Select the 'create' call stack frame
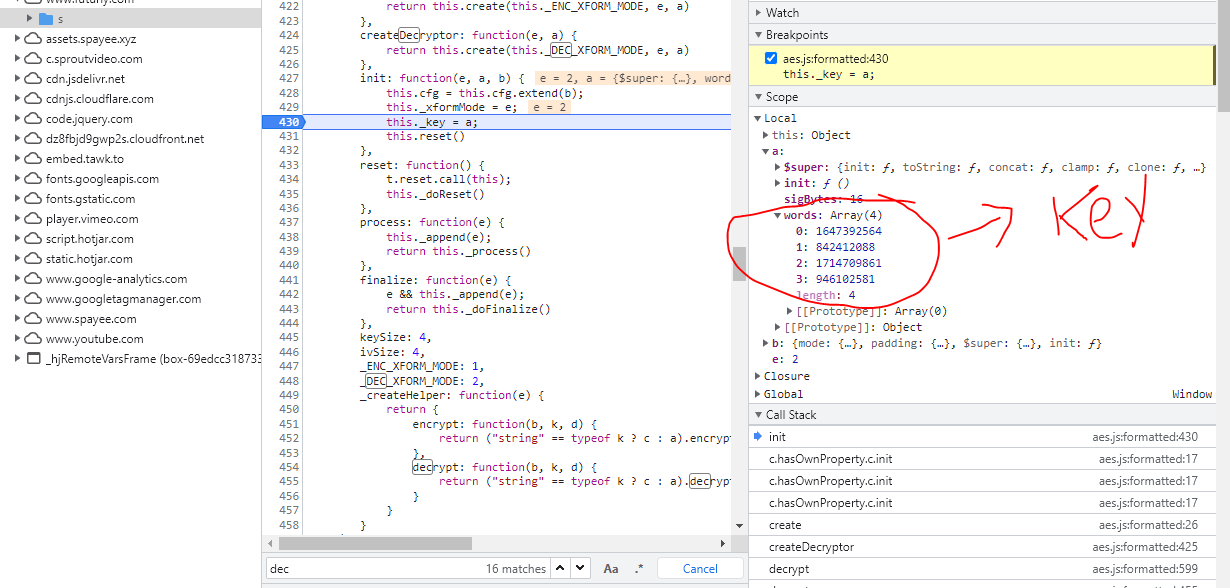This screenshot has height=588, width=1230. point(983,525)
